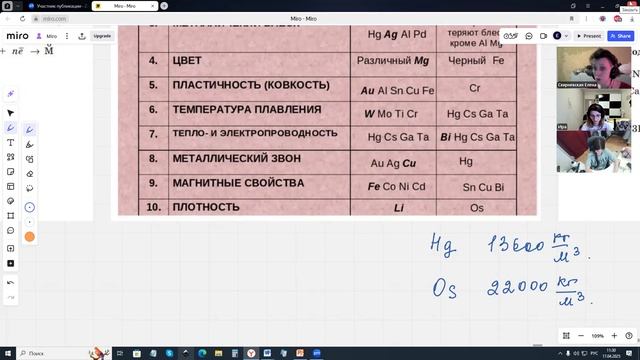Zoom out with minus button
Image resolution: width=640 pixels, height=360 pixels.
[x=581, y=336]
